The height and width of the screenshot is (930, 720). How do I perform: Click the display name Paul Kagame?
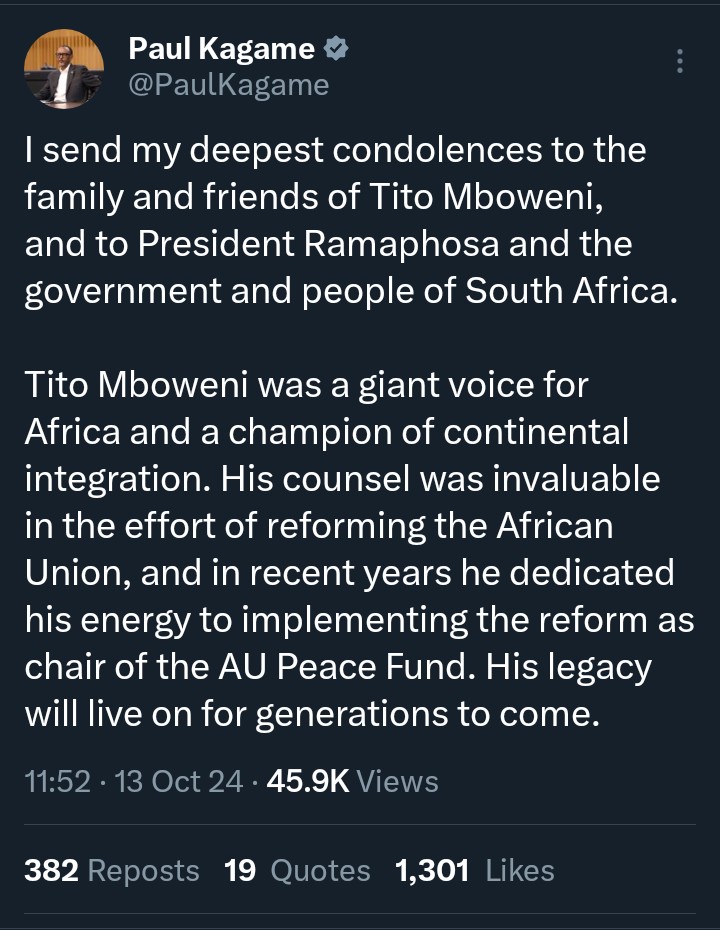[x=220, y=49]
